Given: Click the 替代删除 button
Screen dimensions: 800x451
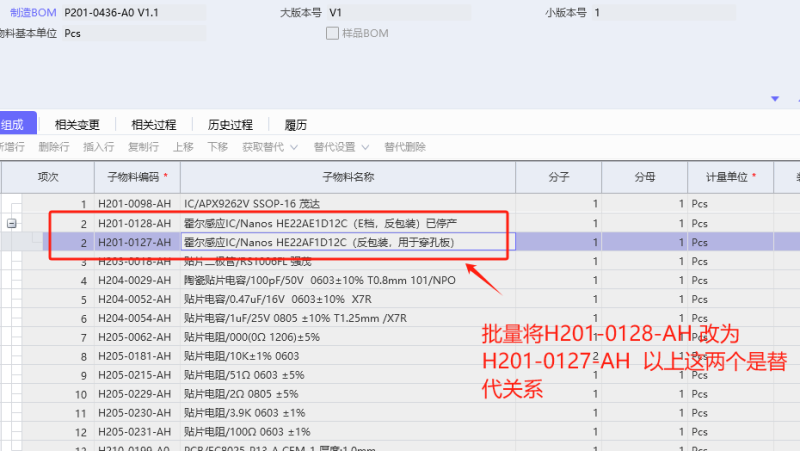Looking at the screenshot, I should coord(405,147).
